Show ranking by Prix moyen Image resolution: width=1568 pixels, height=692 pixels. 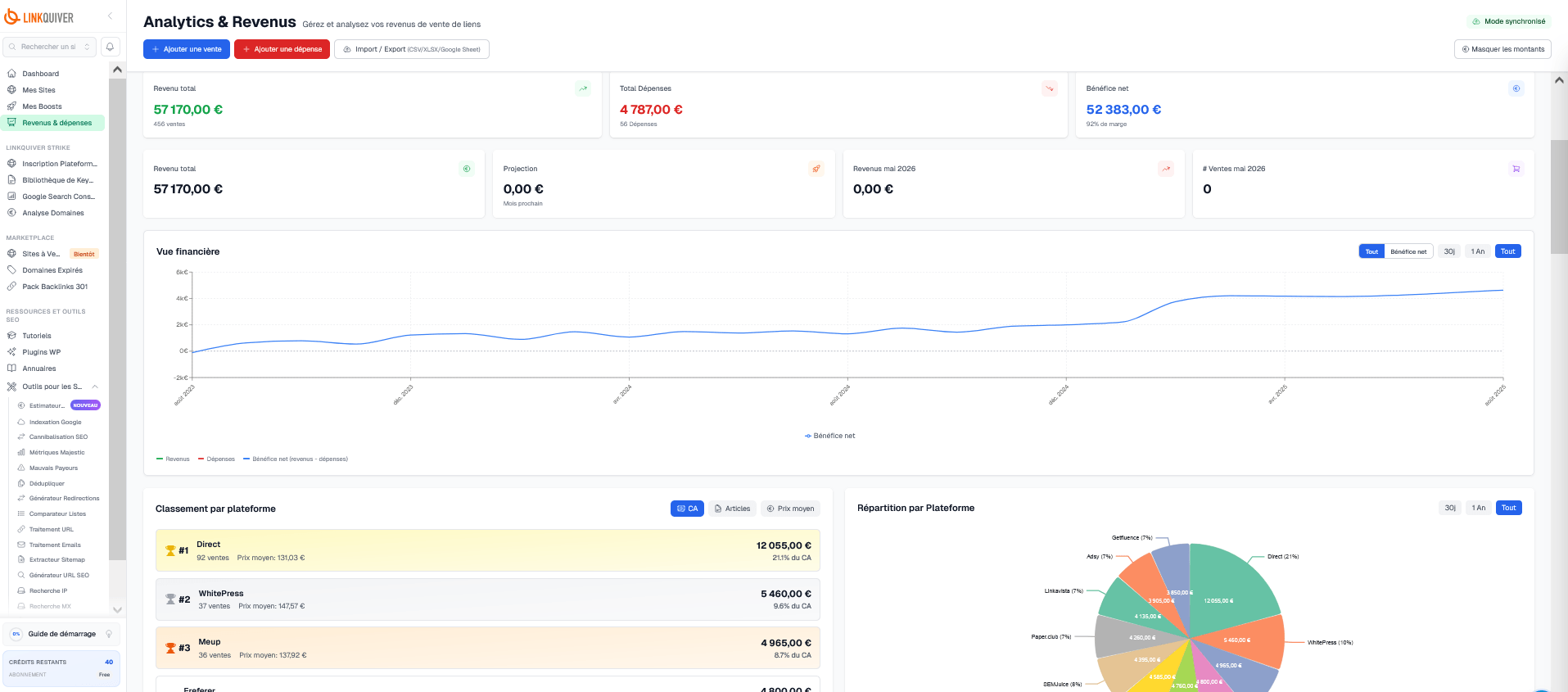[790, 509]
